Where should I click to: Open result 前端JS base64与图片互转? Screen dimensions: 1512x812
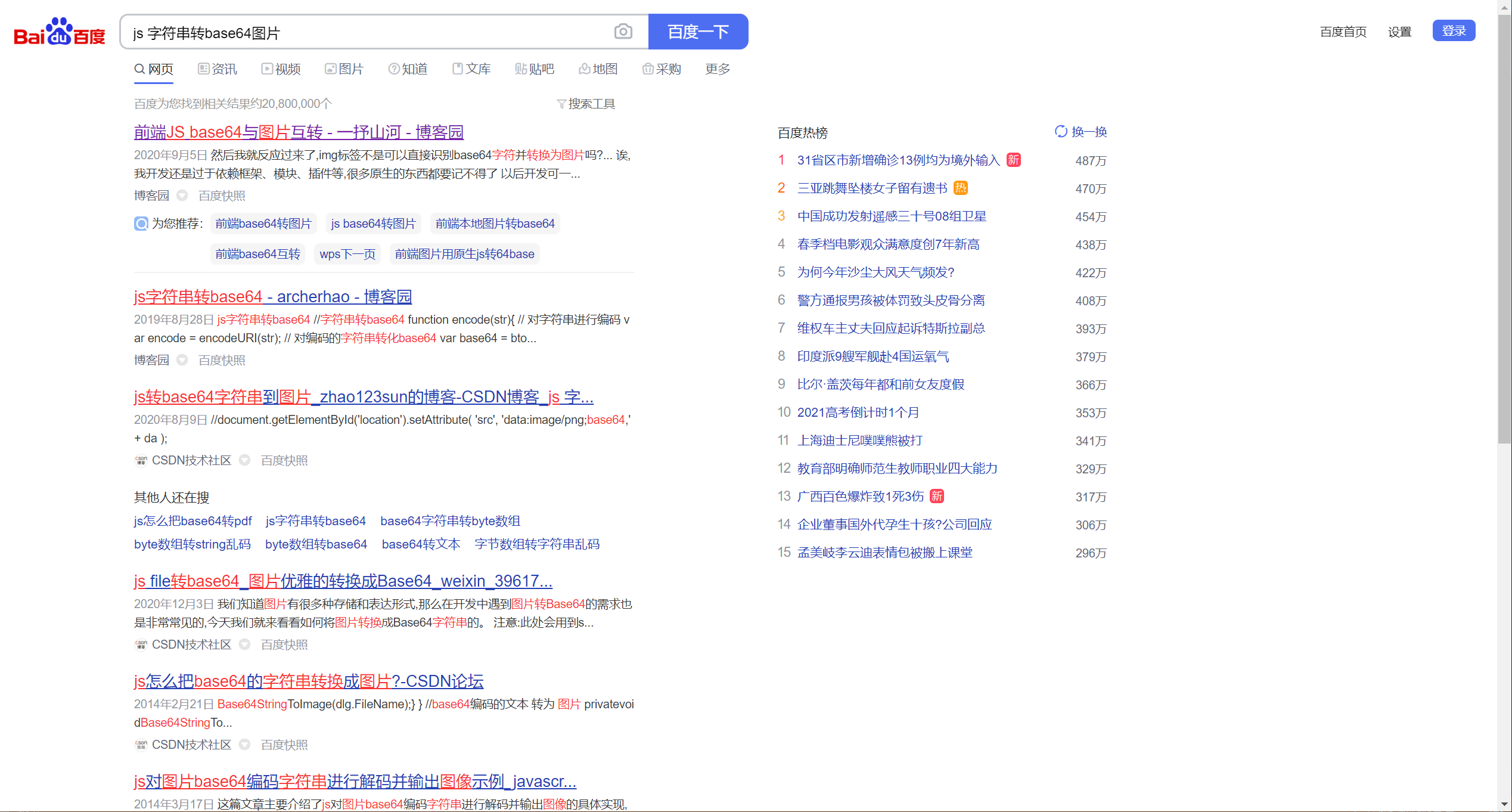(299, 132)
